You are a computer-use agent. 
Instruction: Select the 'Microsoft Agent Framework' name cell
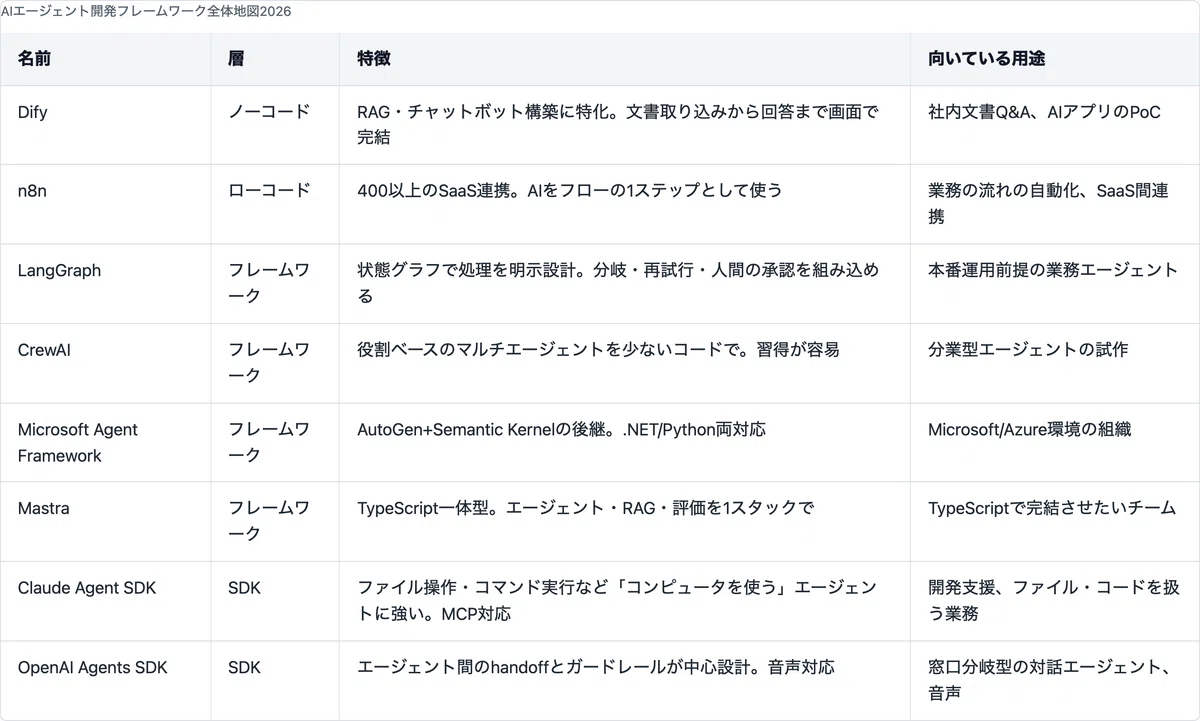tap(105, 442)
